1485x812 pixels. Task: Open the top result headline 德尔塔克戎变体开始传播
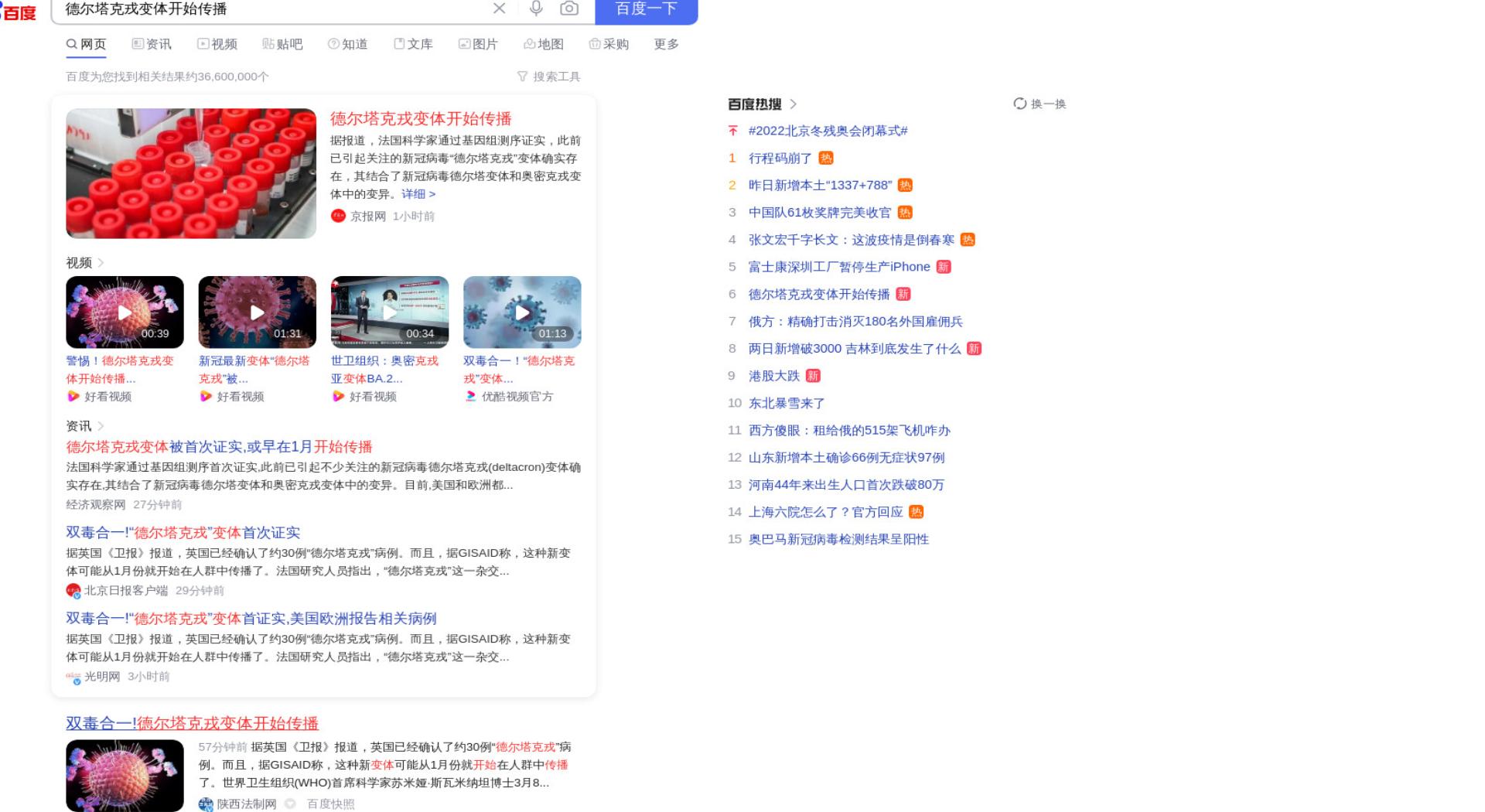421,118
